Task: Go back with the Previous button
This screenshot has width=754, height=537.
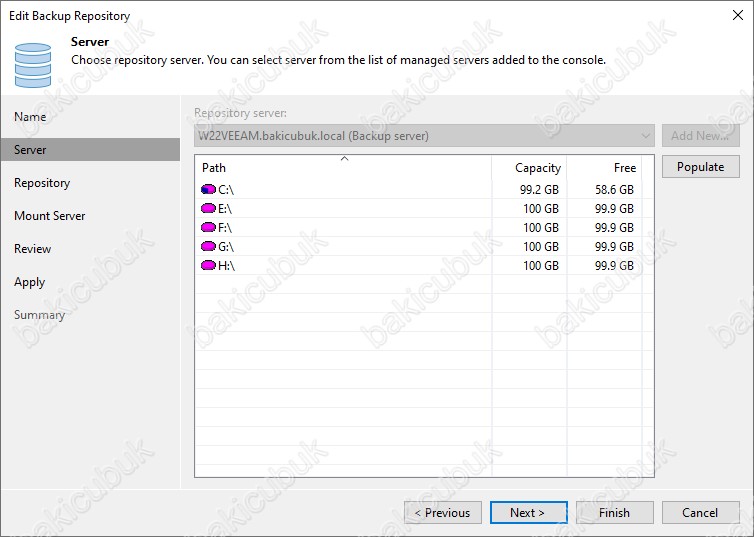Action: point(442,512)
